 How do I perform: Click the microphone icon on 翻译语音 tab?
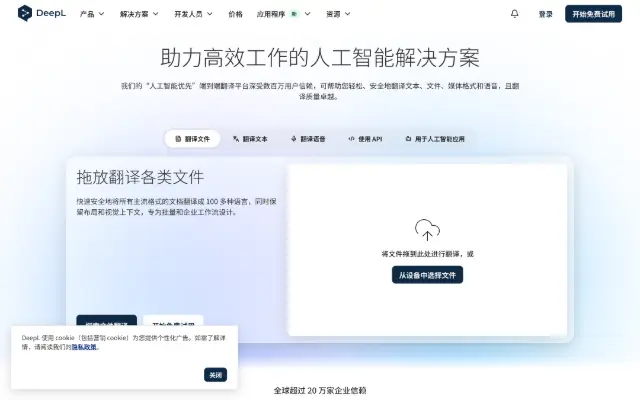293,139
